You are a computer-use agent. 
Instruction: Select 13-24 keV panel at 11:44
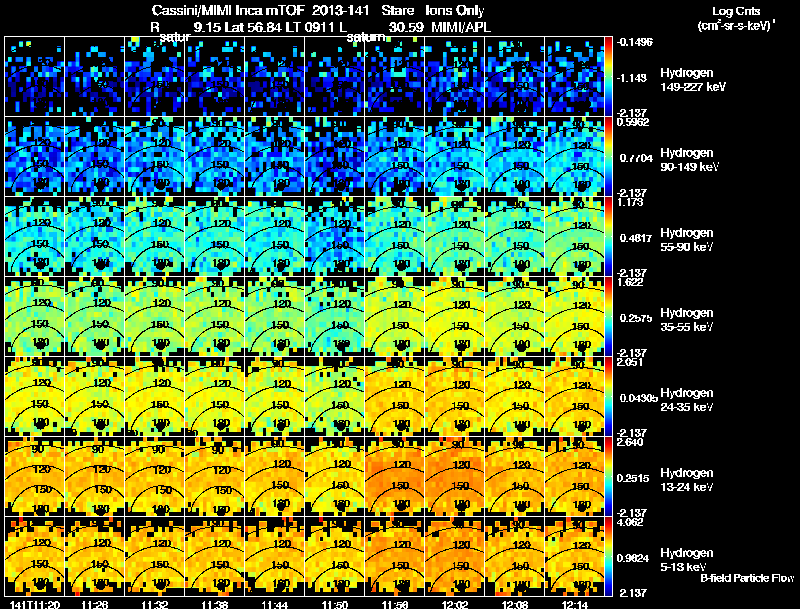274,476
